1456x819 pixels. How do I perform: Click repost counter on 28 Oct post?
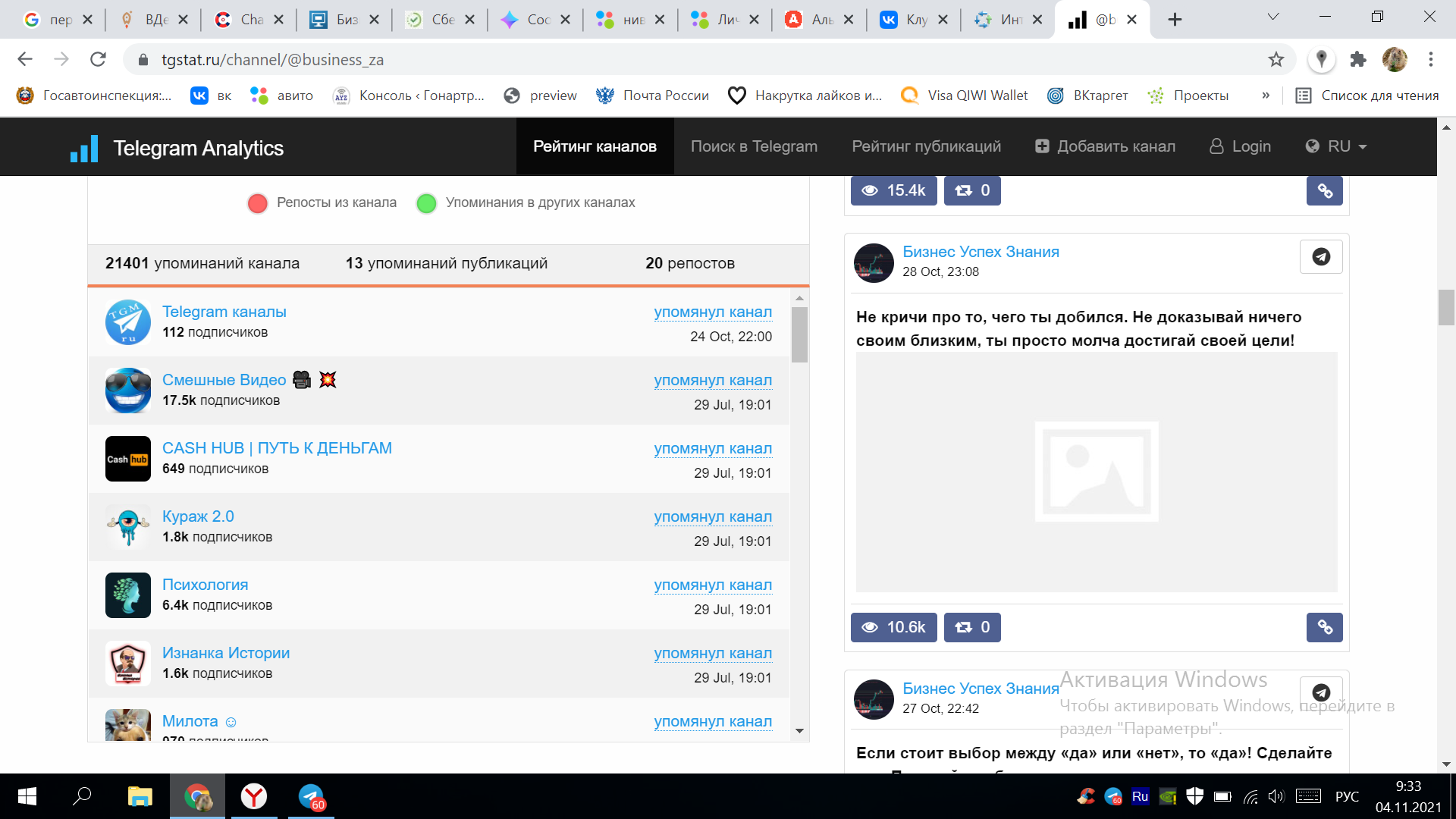pyautogui.click(x=972, y=627)
